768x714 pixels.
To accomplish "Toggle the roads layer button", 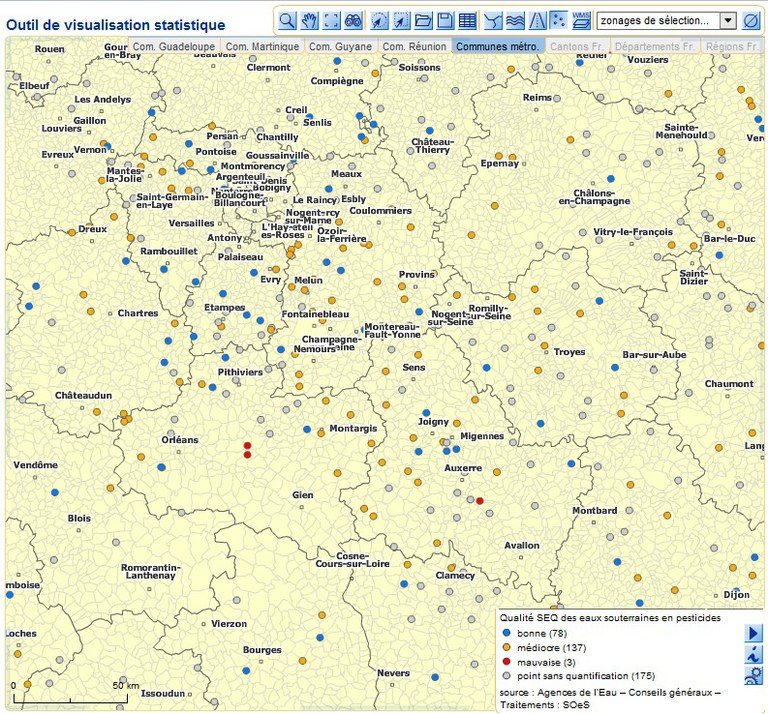I will (x=537, y=20).
